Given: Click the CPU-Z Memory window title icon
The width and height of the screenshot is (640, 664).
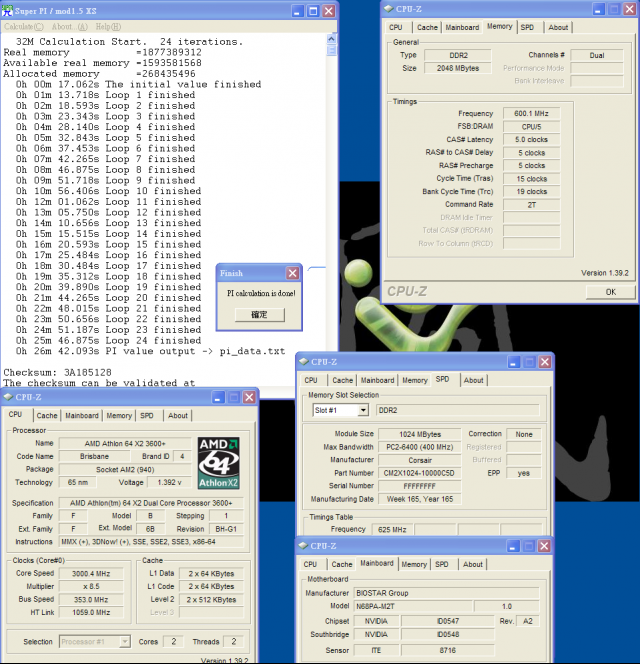Looking at the screenshot, I should point(388,8).
